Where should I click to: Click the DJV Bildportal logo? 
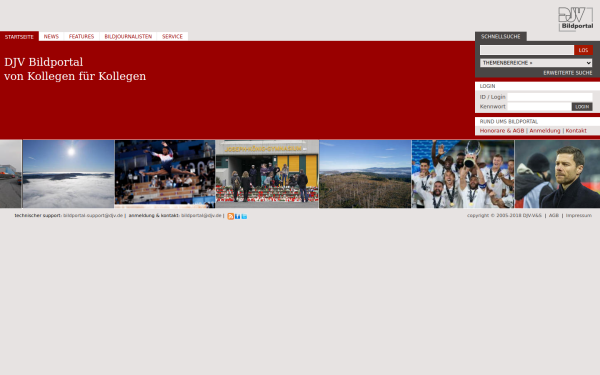[576, 19]
